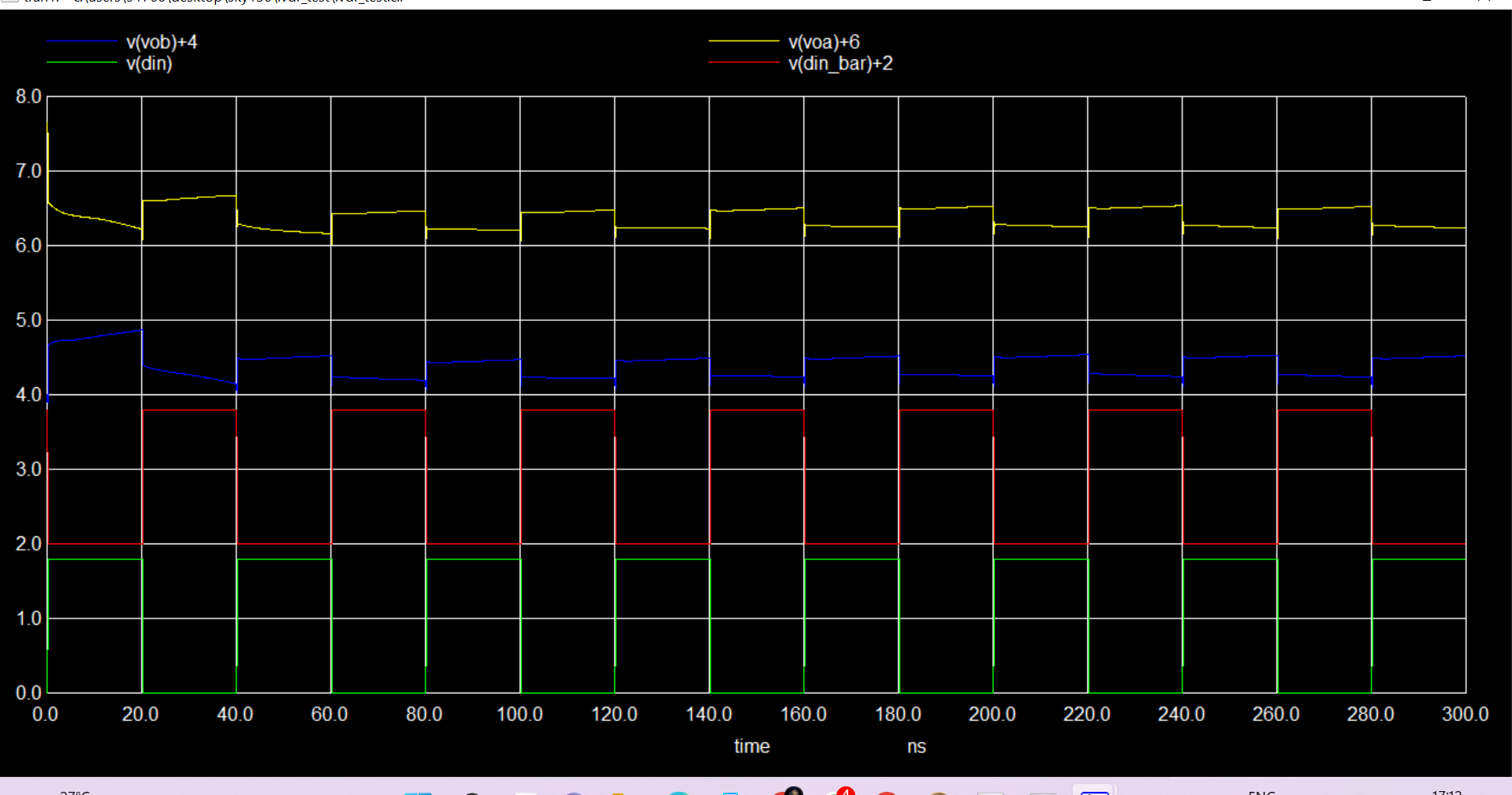This screenshot has width=1512, height=795.
Task: Select the v(vob)+4 legend label
Action: coord(162,42)
